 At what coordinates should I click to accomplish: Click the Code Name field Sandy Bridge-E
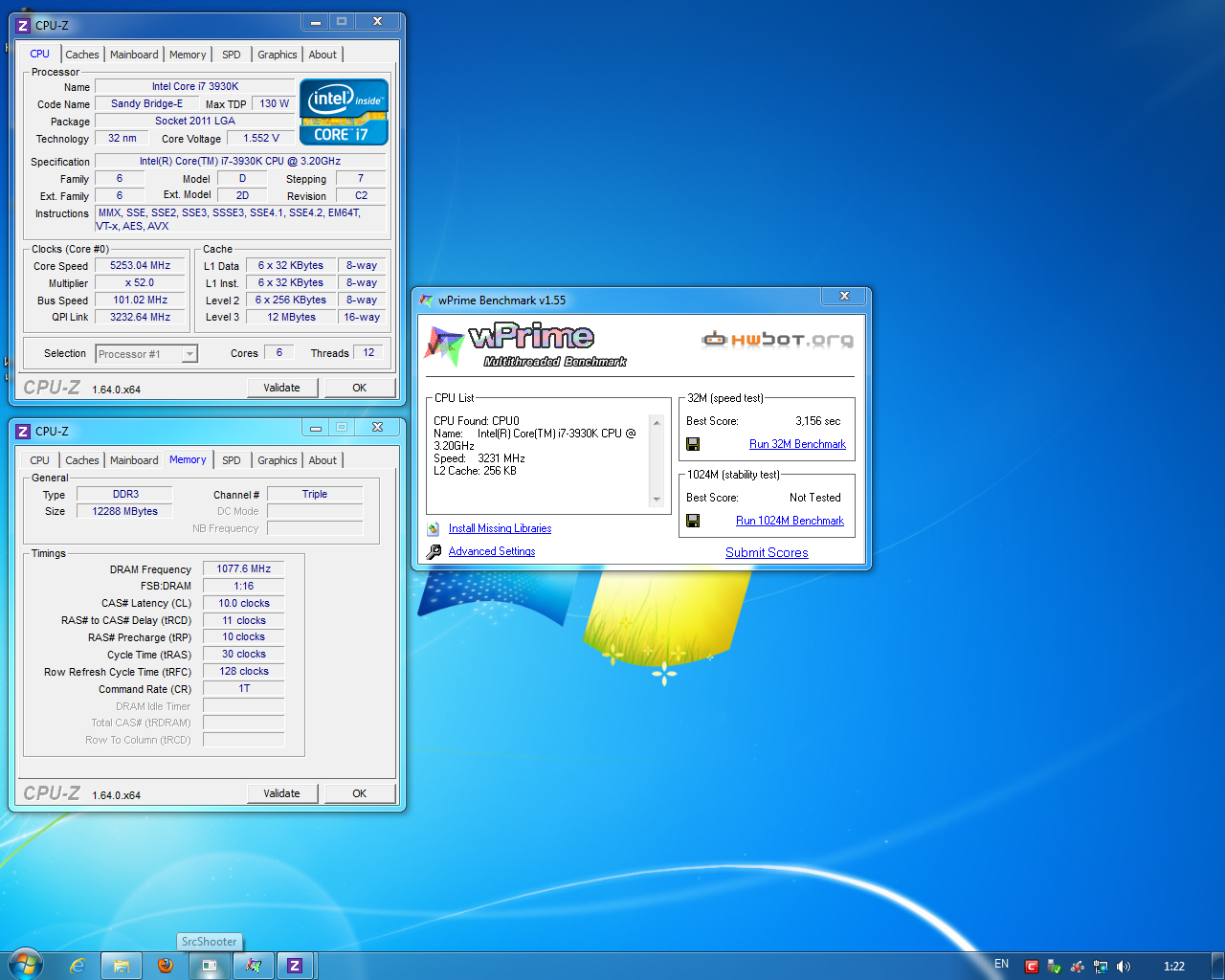pos(146,103)
